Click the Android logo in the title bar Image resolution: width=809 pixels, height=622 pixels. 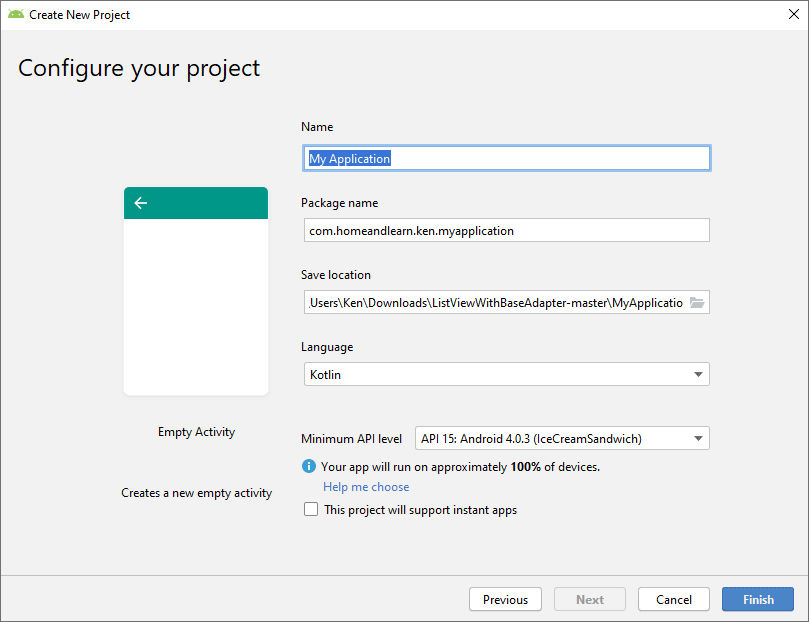coord(16,15)
